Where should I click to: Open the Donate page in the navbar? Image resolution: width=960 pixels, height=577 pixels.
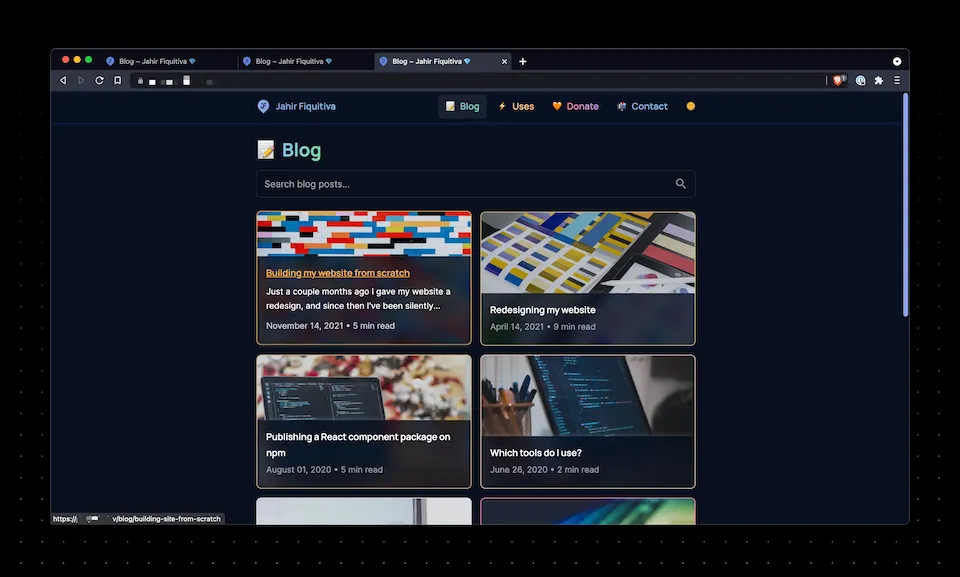click(575, 106)
